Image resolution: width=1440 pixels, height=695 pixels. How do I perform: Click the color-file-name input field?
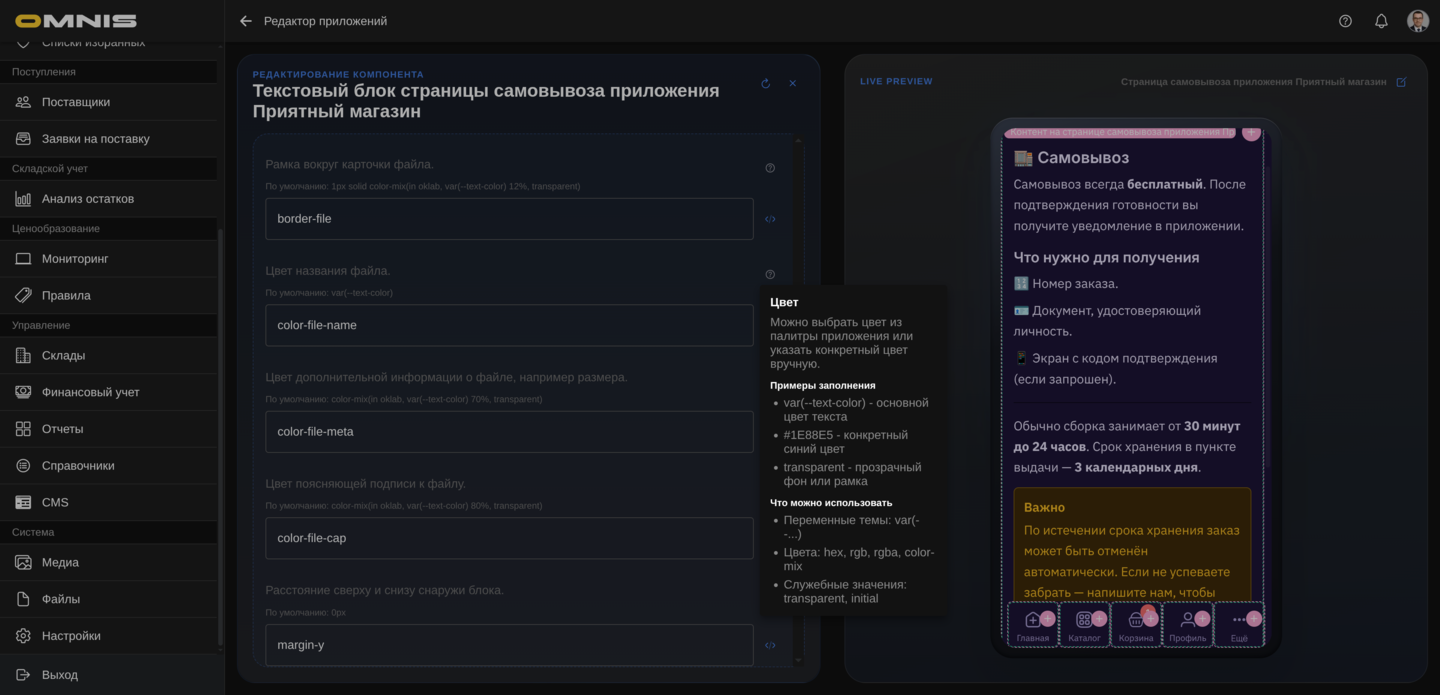509,325
